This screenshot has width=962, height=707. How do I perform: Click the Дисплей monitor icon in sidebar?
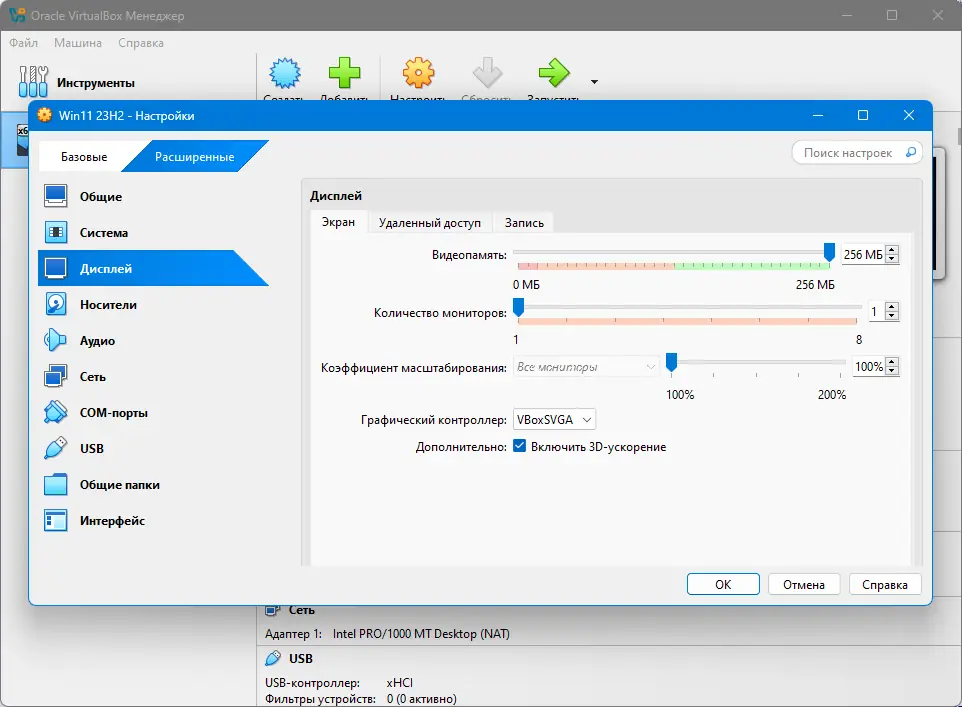(56, 268)
